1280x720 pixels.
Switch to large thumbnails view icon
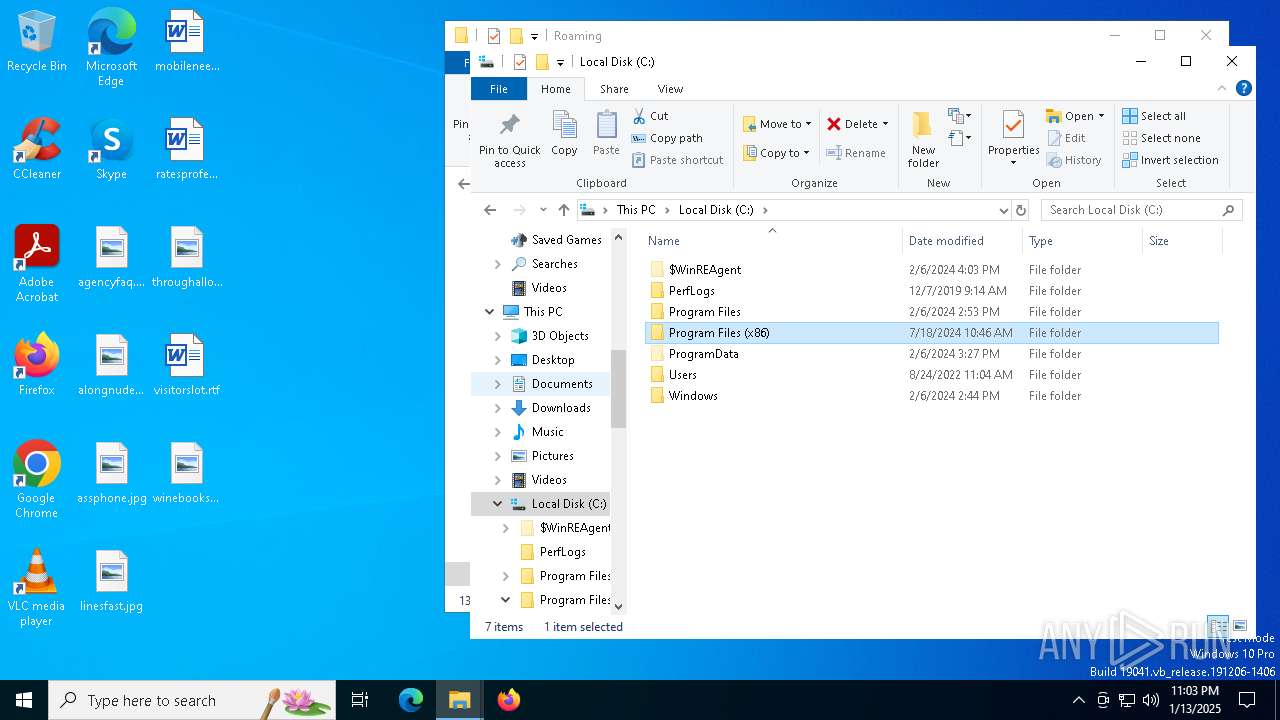point(1240,627)
